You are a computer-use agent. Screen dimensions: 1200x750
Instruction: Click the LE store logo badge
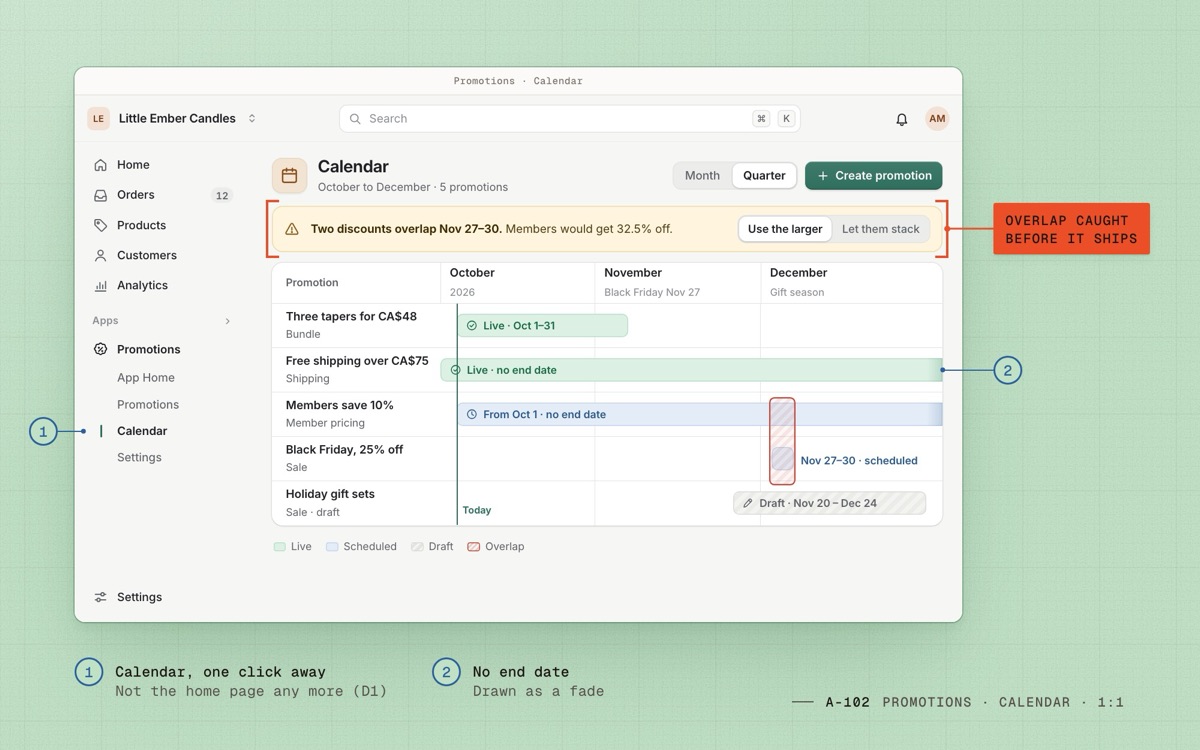tap(98, 119)
